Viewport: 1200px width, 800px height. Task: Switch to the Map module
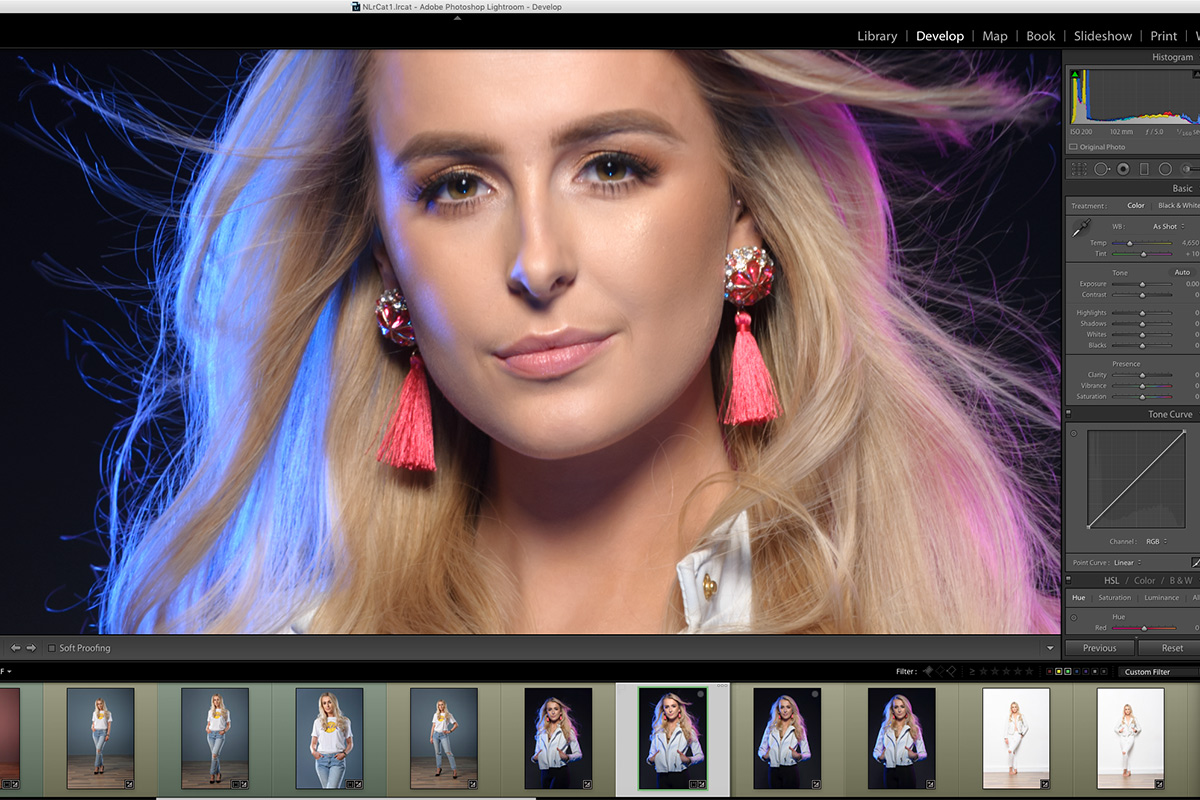coord(995,36)
